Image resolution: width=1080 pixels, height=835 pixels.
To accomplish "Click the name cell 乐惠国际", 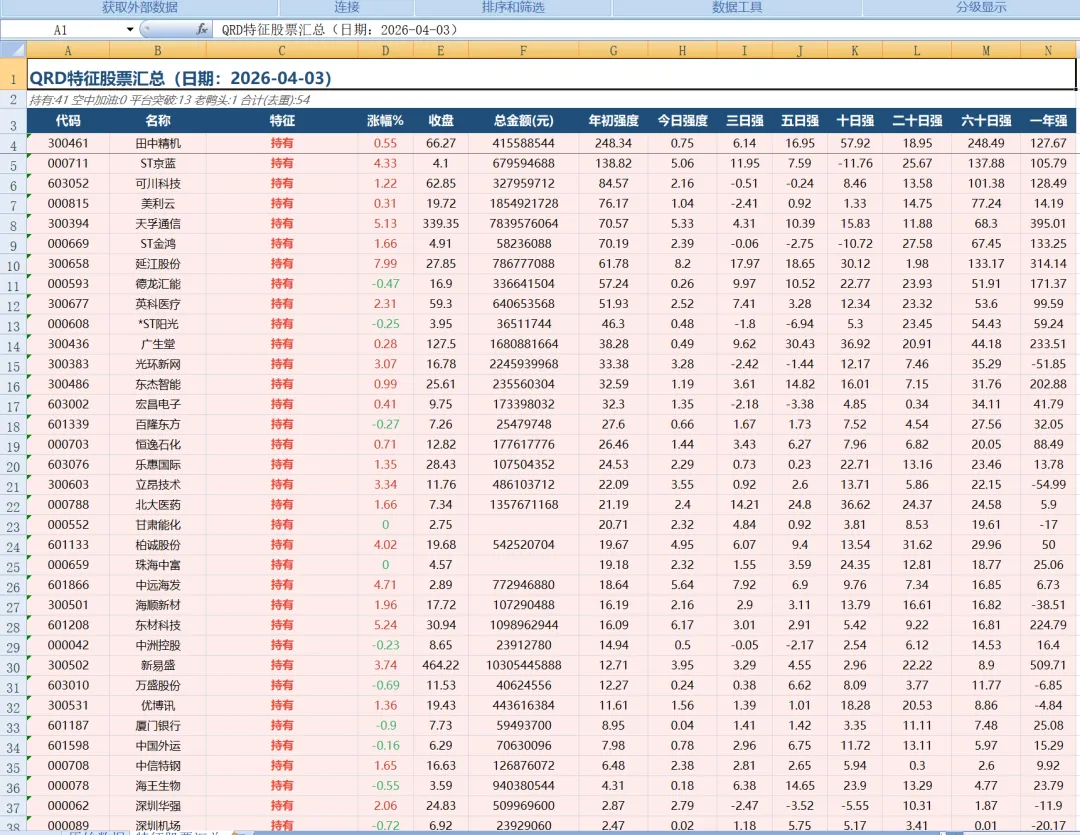I will [158, 464].
